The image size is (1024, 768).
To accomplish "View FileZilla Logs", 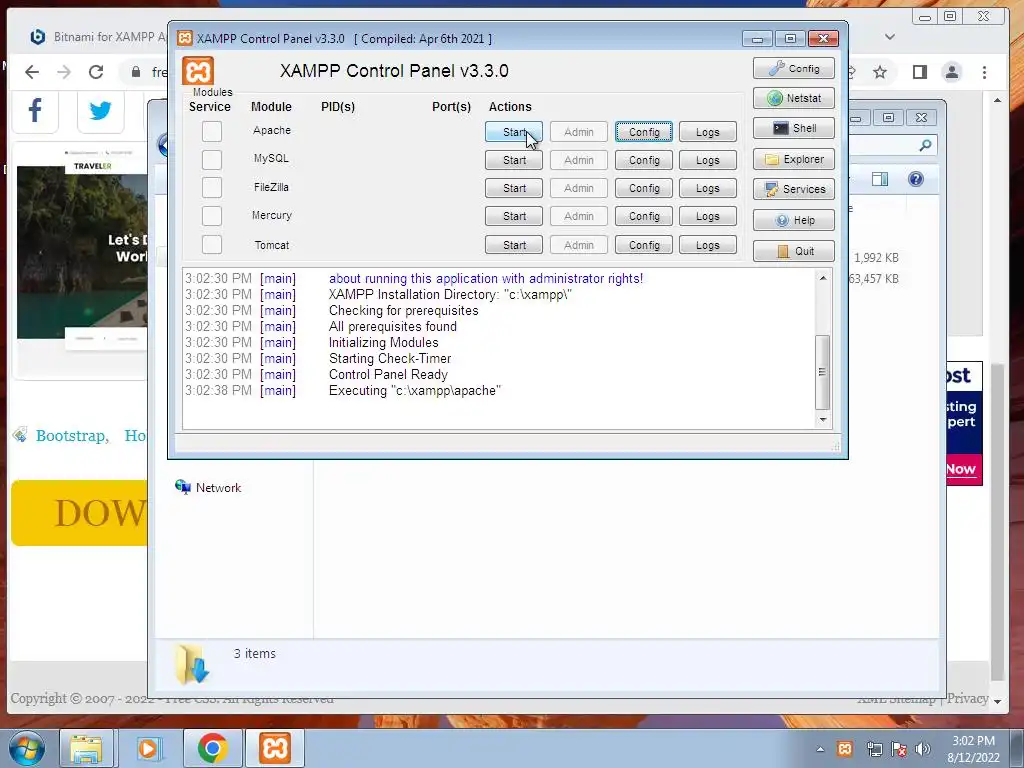I will click(707, 188).
